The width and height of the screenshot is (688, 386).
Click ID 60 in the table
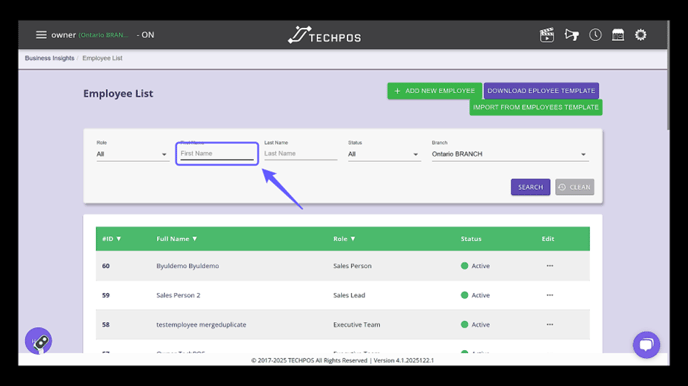(106, 266)
